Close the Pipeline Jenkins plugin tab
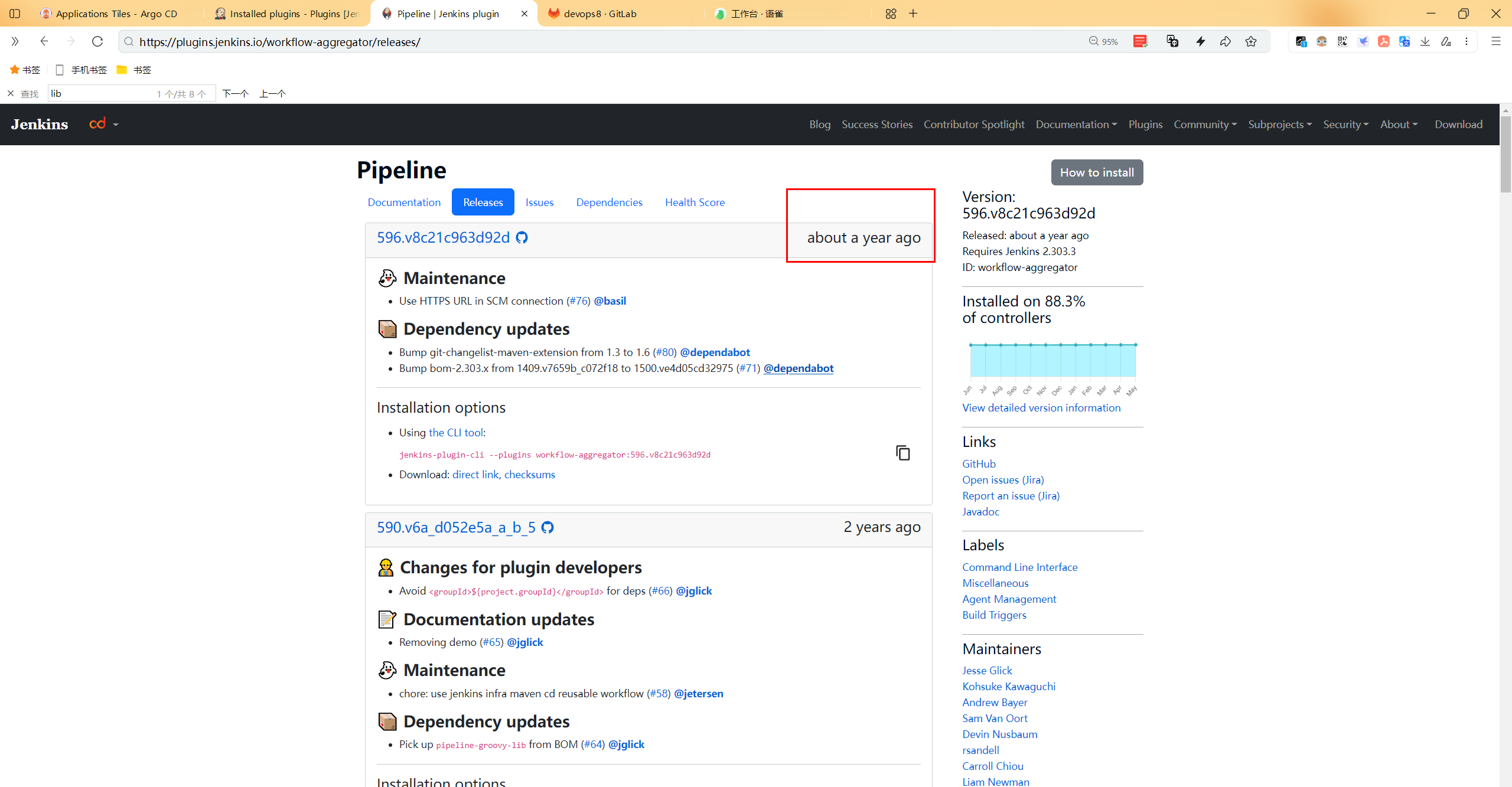Screen dimensions: 1512x787 point(524,14)
